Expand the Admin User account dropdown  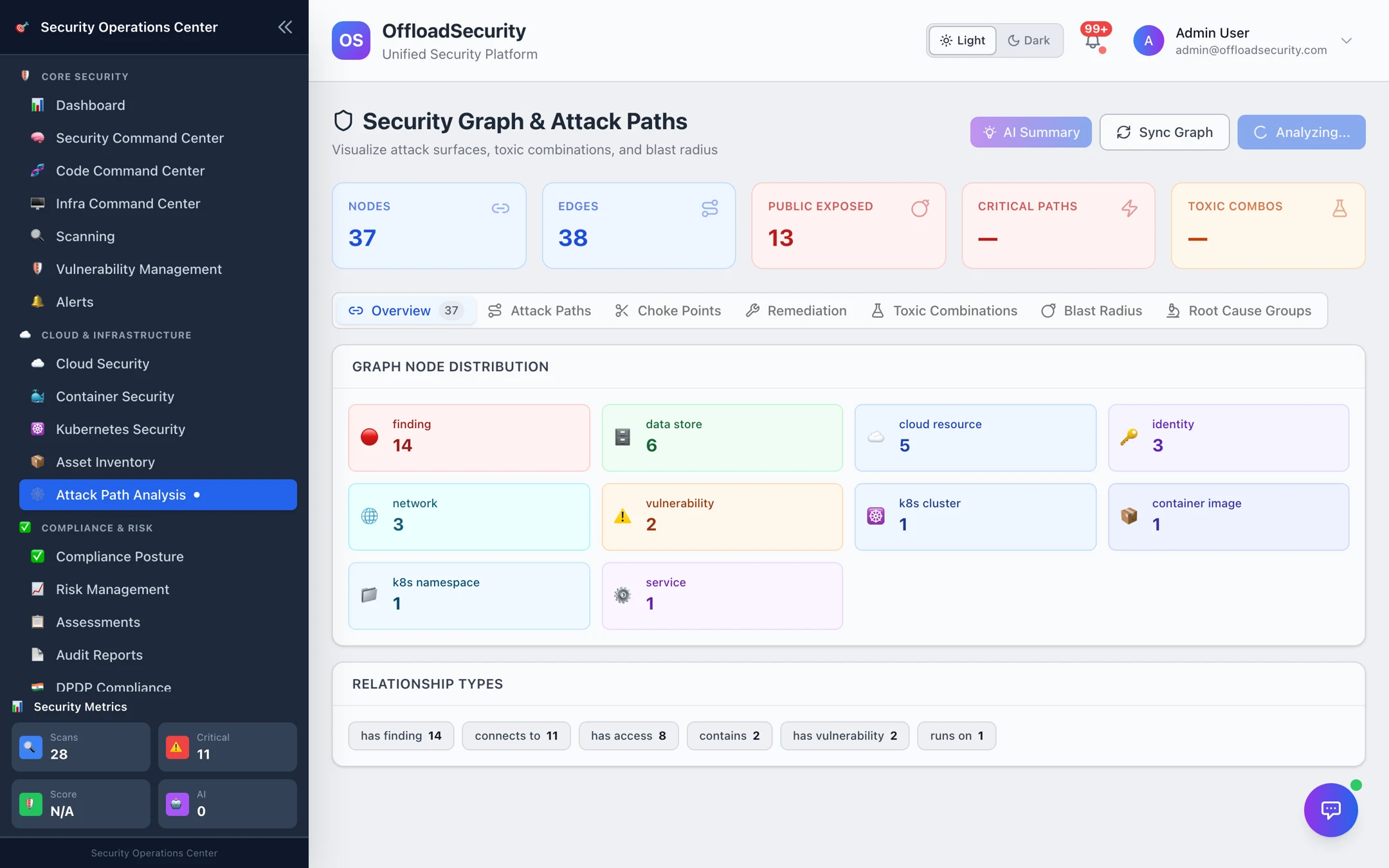[1347, 41]
